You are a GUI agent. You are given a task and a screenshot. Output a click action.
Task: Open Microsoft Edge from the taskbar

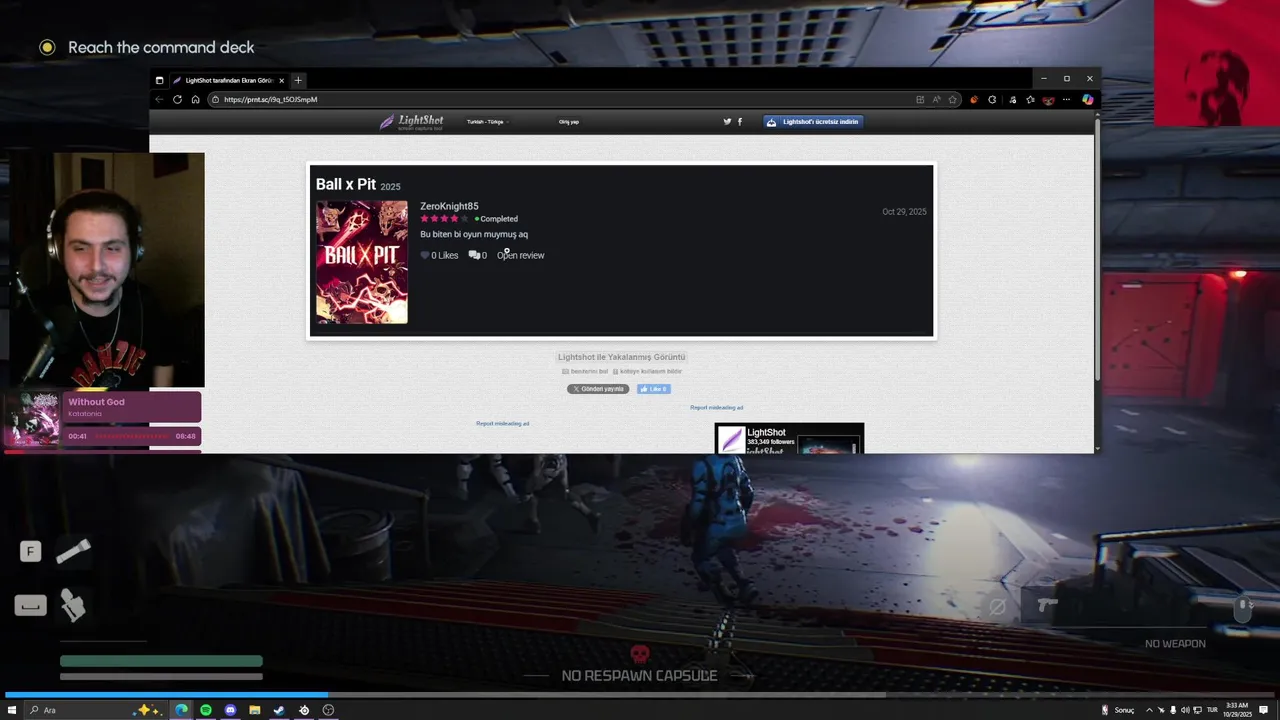pos(181,710)
